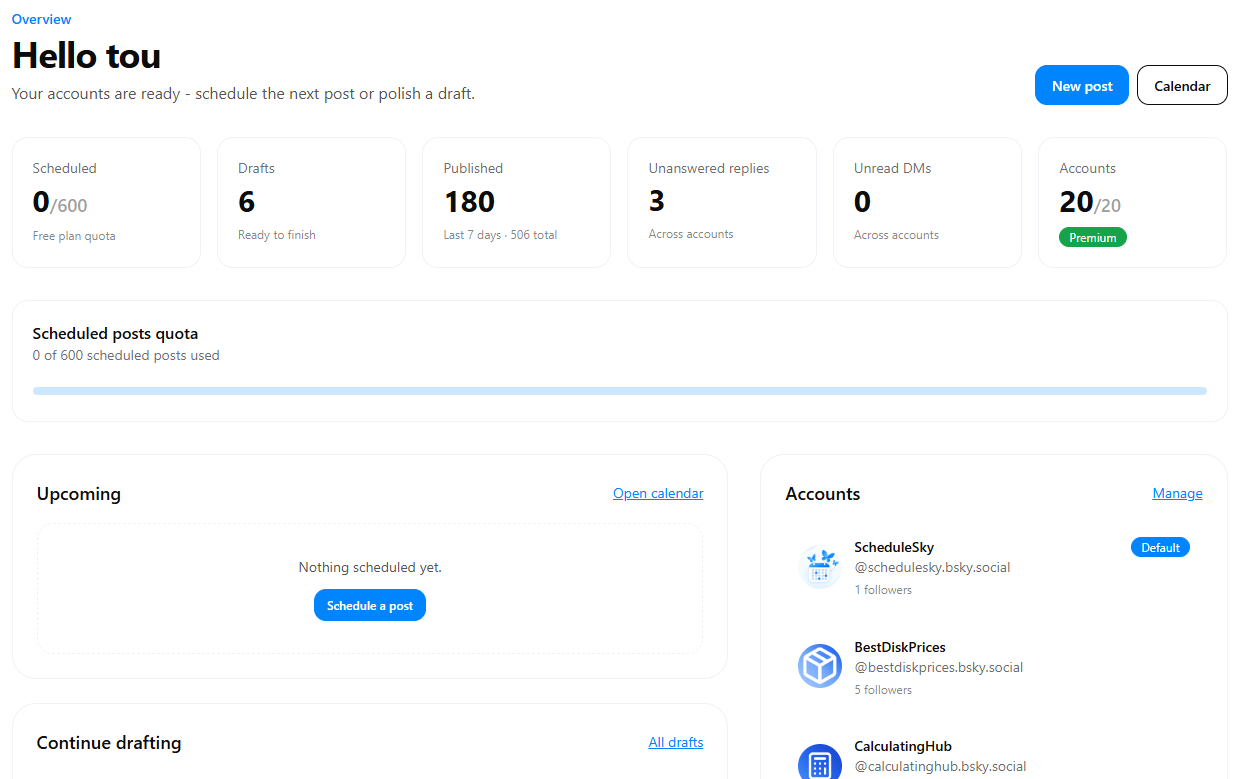Open the Unread DMs stat card

(927, 203)
